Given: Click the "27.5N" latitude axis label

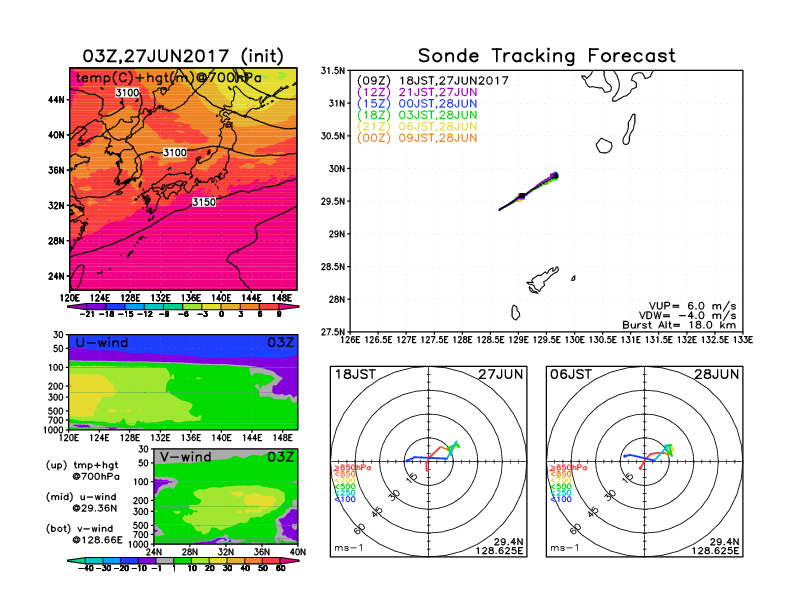Looking at the screenshot, I should click(x=333, y=332).
